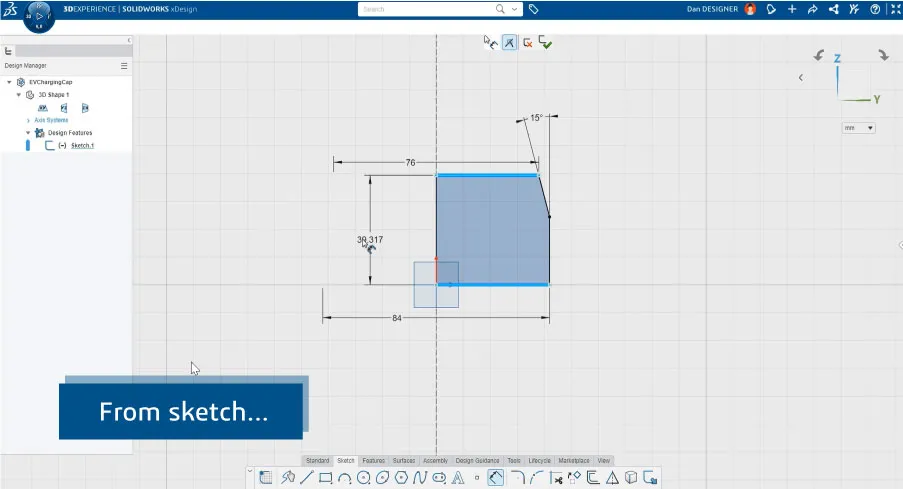Collapse the Design Features node
The width and height of the screenshot is (903, 489).
click(x=28, y=132)
